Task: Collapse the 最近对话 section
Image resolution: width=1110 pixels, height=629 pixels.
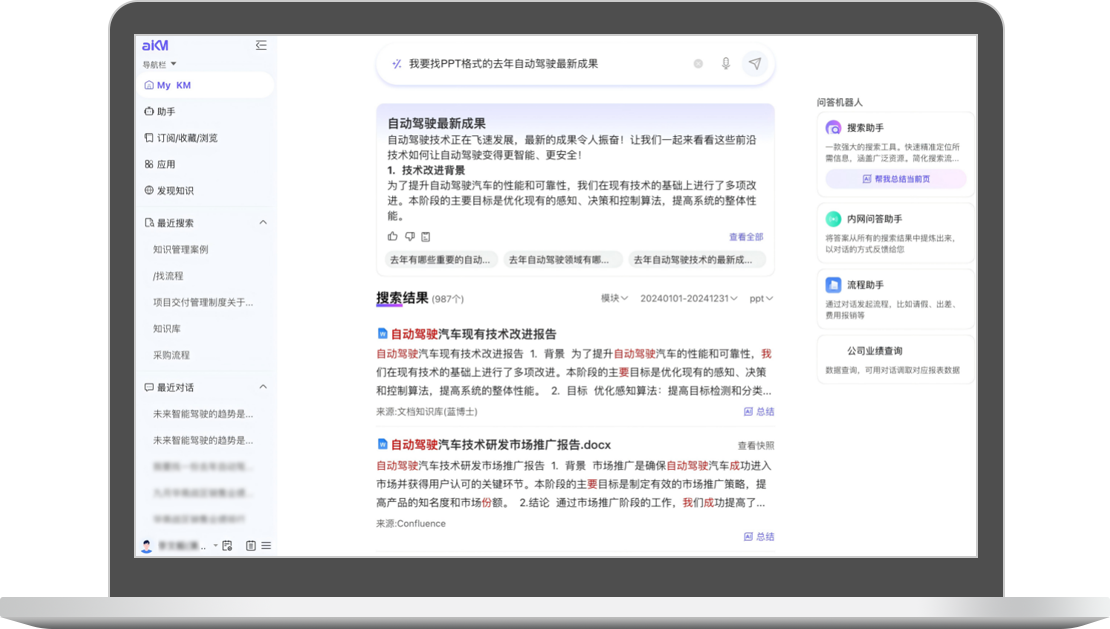Action: (263, 387)
